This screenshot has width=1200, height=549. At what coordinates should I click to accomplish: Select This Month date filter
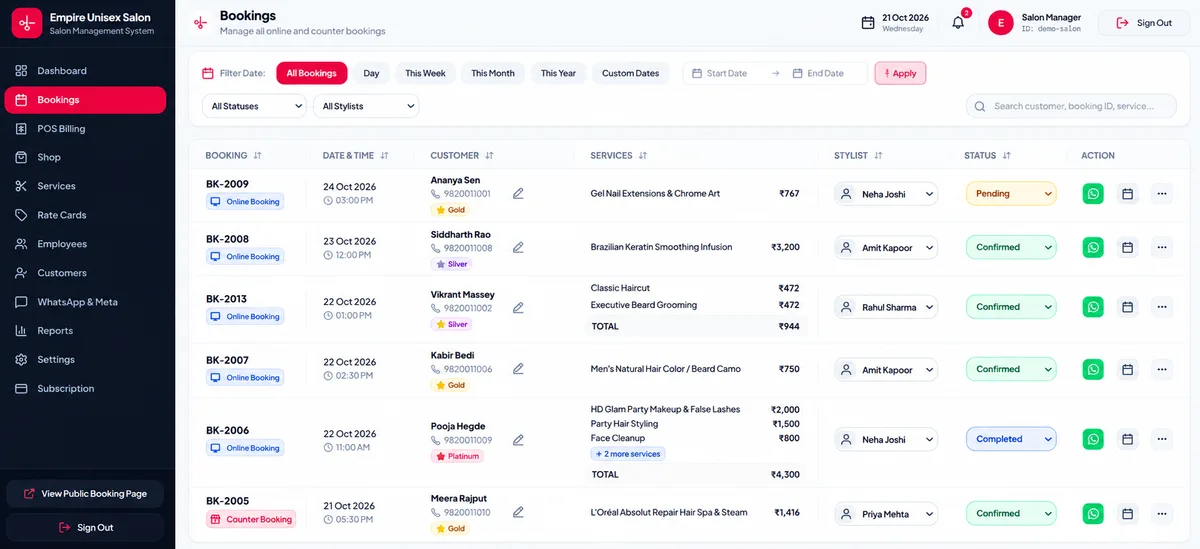pyautogui.click(x=493, y=73)
